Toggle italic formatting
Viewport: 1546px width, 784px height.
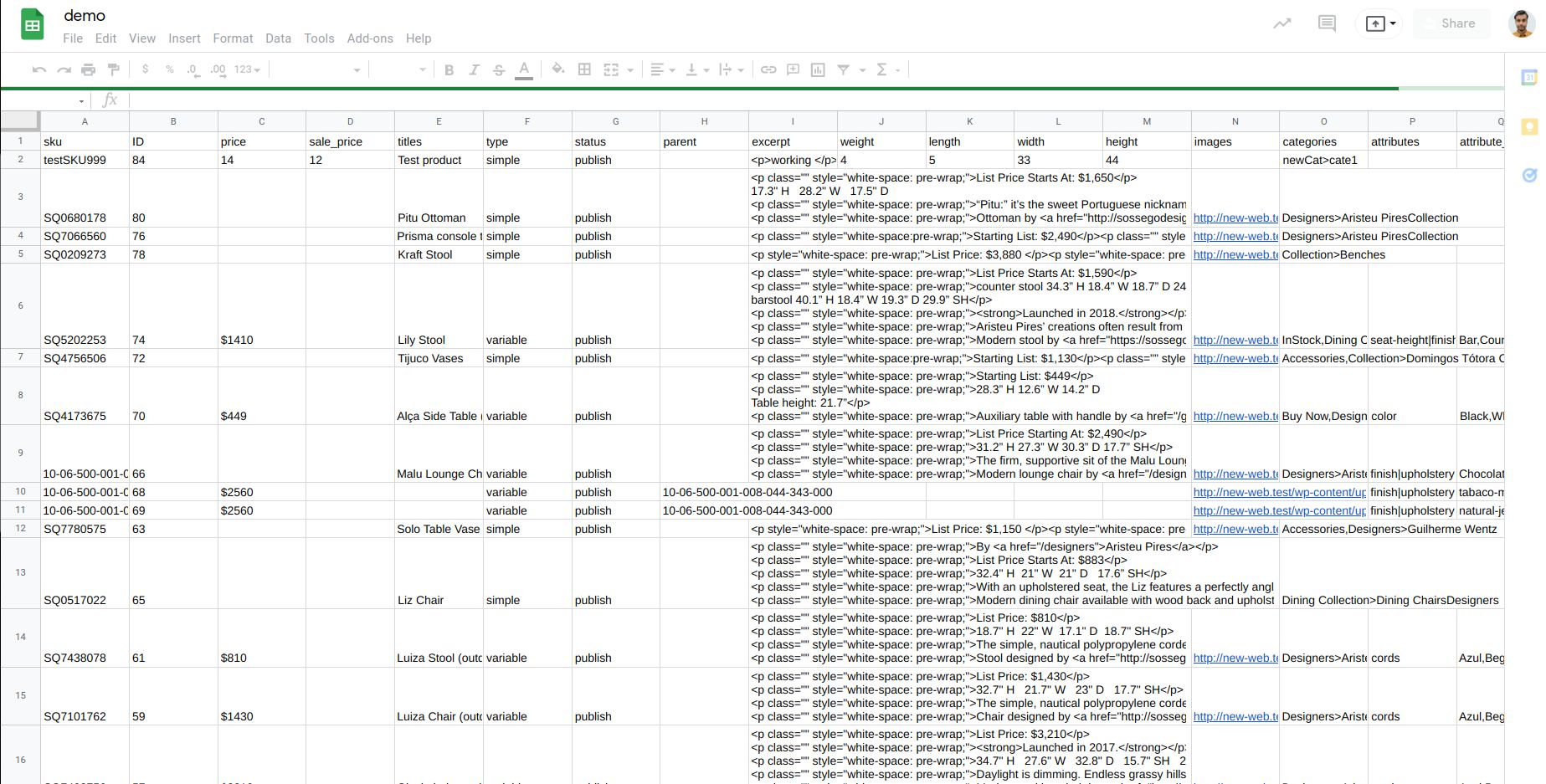point(474,69)
